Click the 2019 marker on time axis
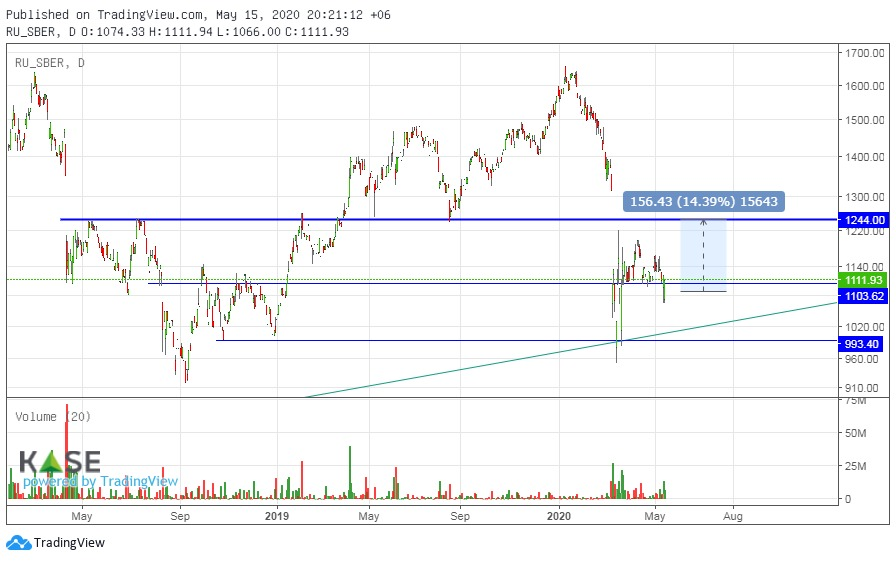Viewport: 896px width, 561px height. coord(277,516)
